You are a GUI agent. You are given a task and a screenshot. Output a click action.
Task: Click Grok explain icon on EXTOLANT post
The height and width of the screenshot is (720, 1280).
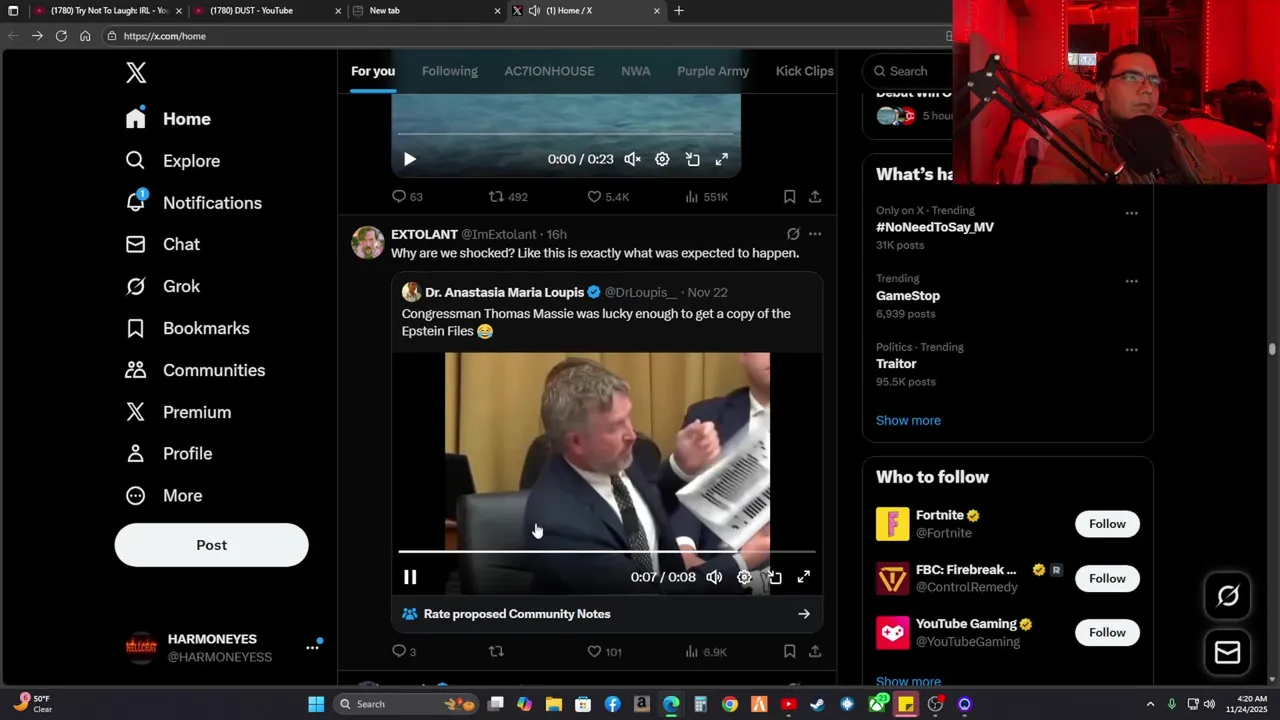tap(793, 234)
